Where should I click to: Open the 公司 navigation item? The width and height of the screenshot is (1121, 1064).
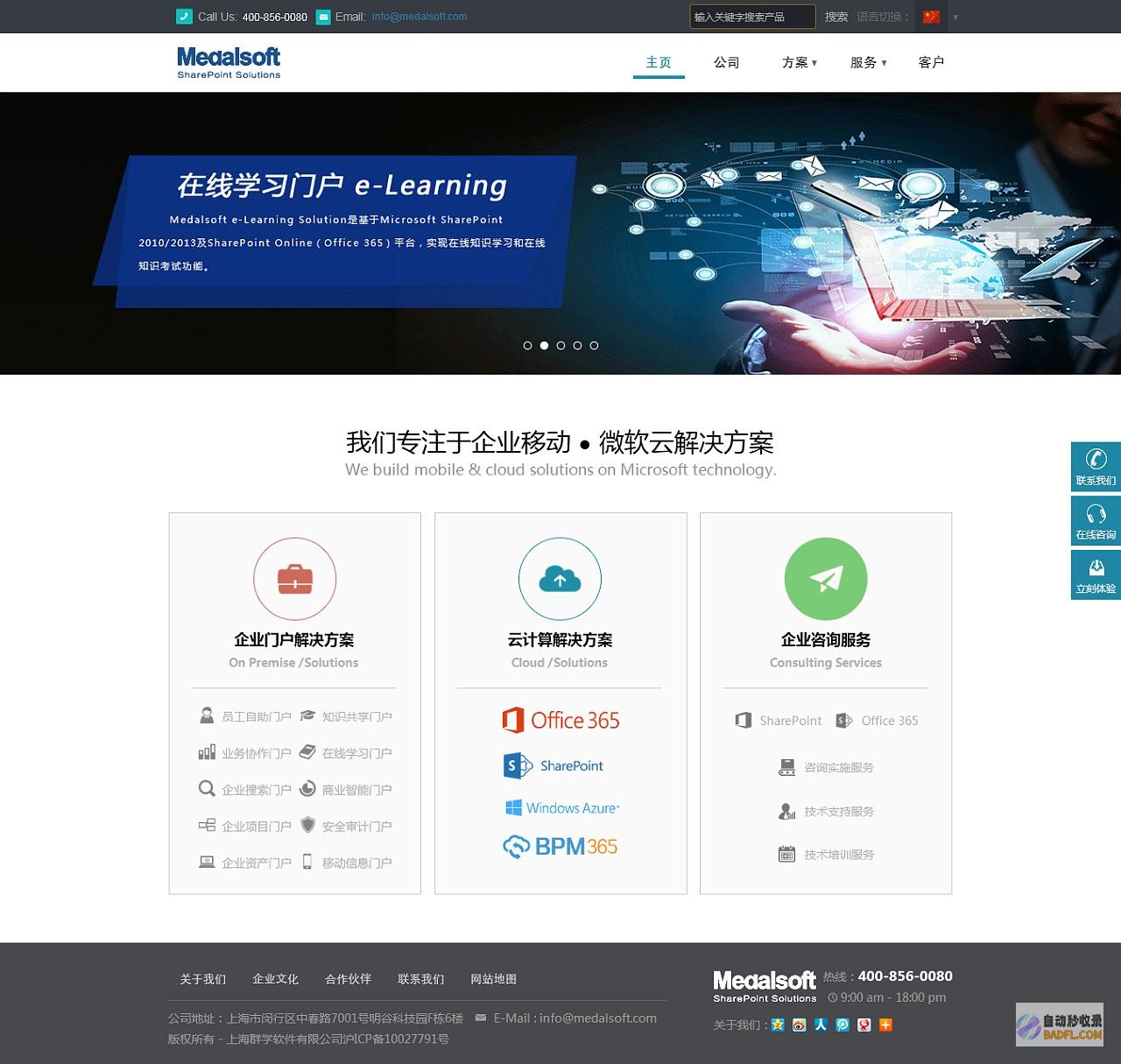click(727, 62)
